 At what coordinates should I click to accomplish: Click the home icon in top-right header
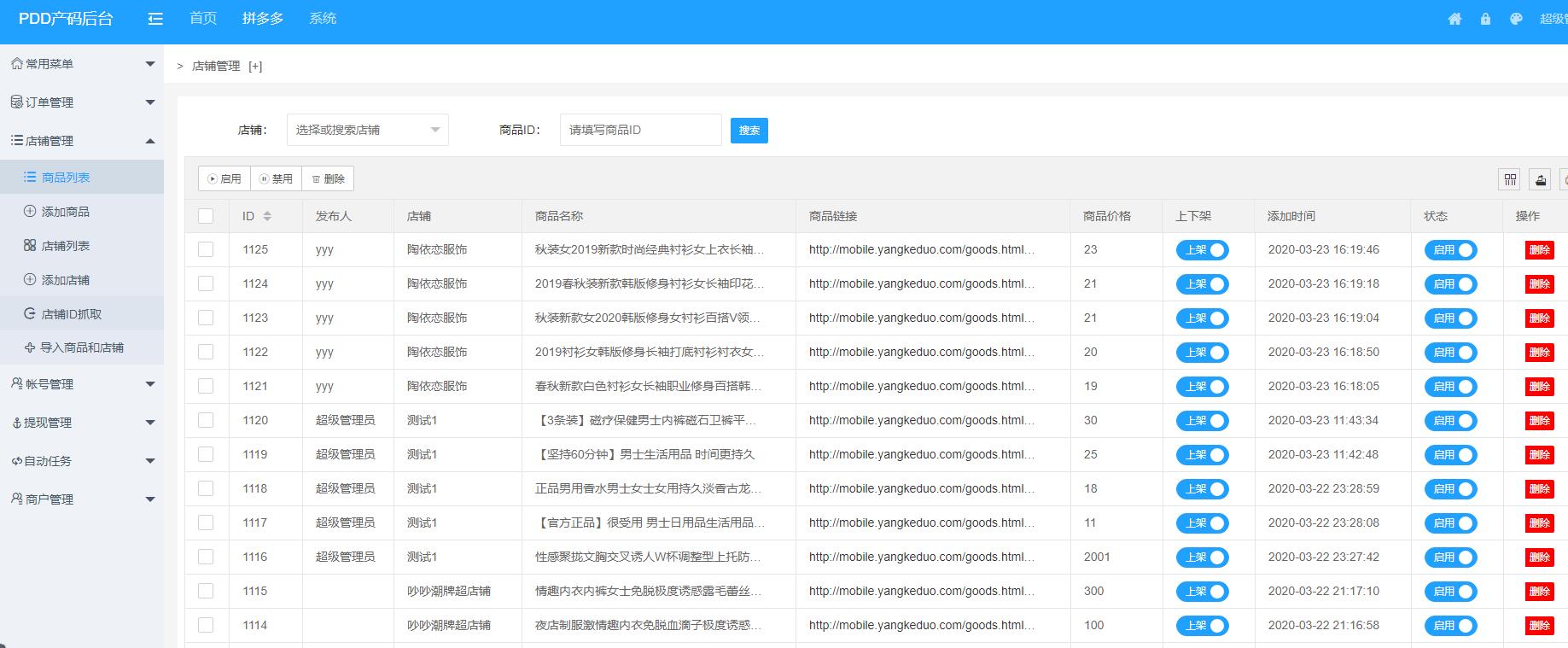[1454, 19]
